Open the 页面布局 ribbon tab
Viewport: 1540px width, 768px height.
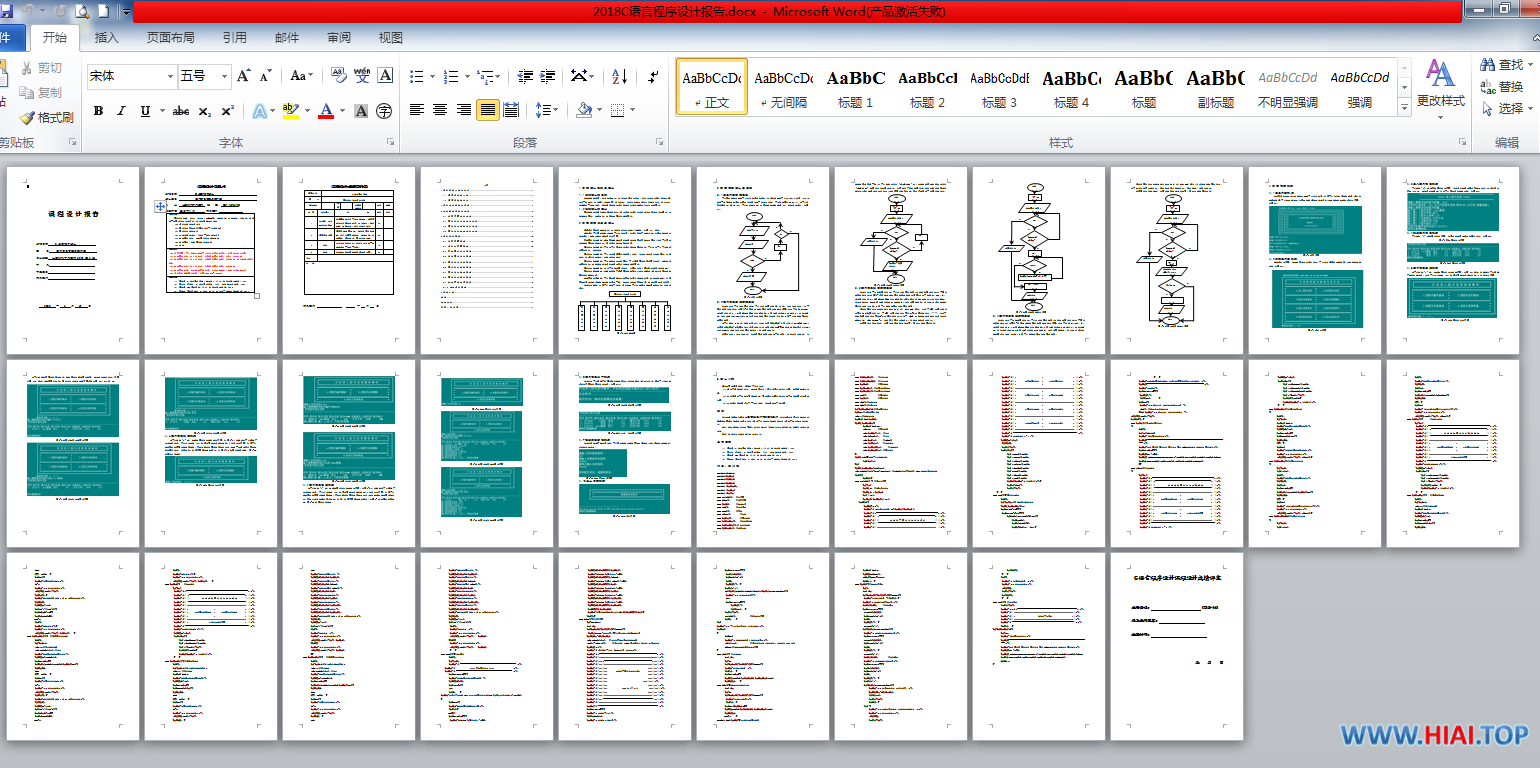tap(170, 38)
